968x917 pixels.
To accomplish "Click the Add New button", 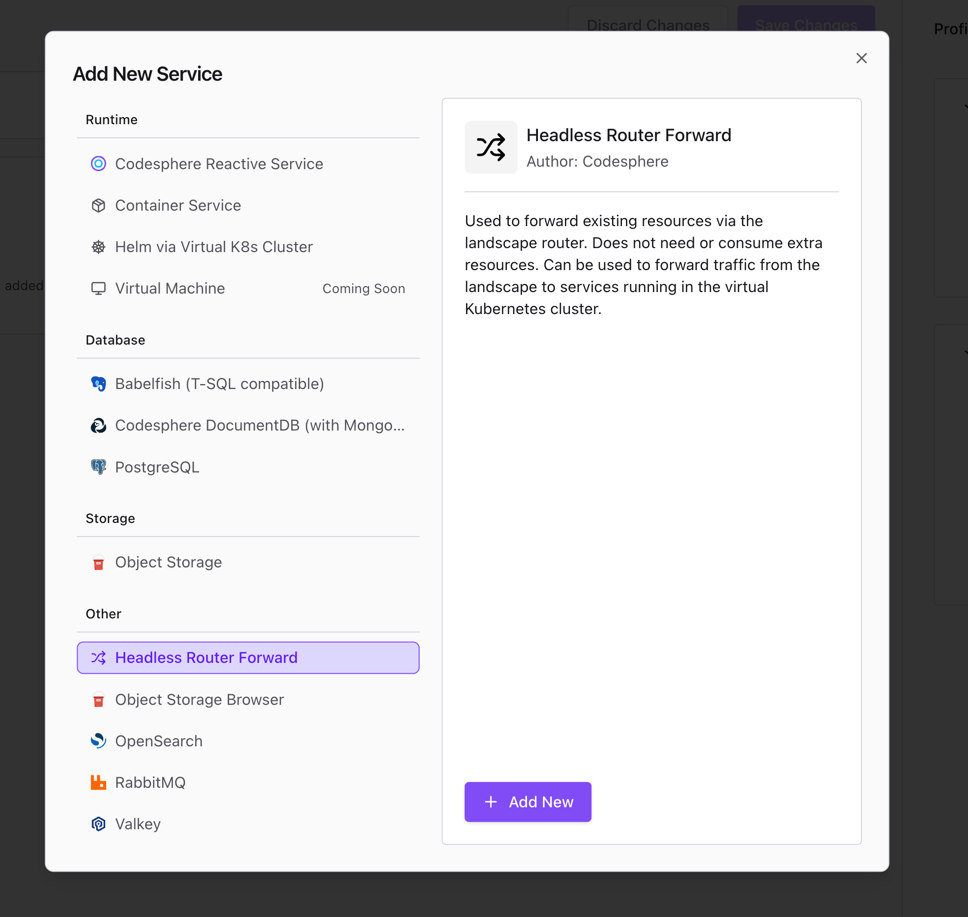I will [x=528, y=802].
